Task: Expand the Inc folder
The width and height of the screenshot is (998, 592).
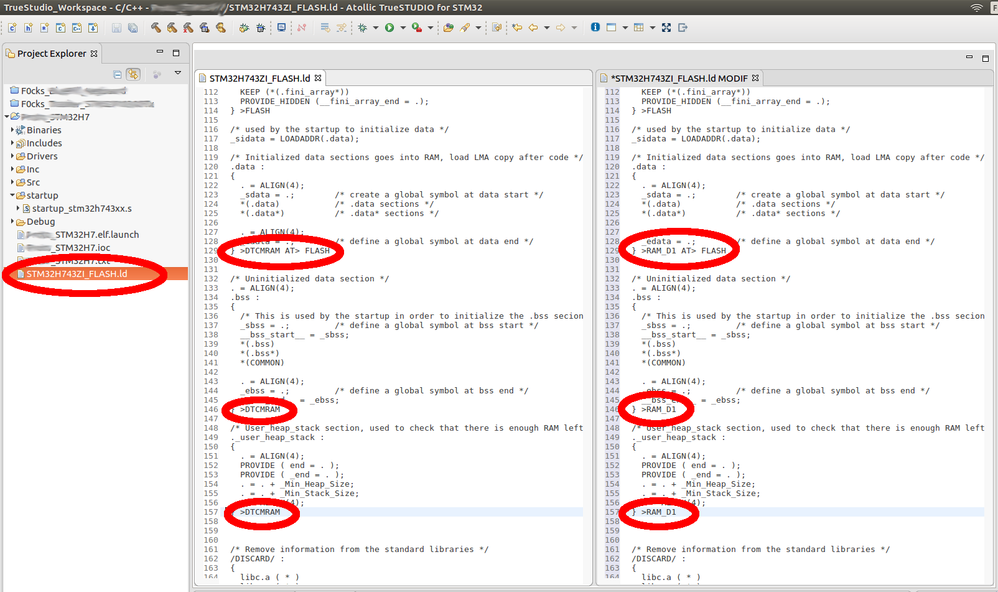Action: [x=12, y=169]
